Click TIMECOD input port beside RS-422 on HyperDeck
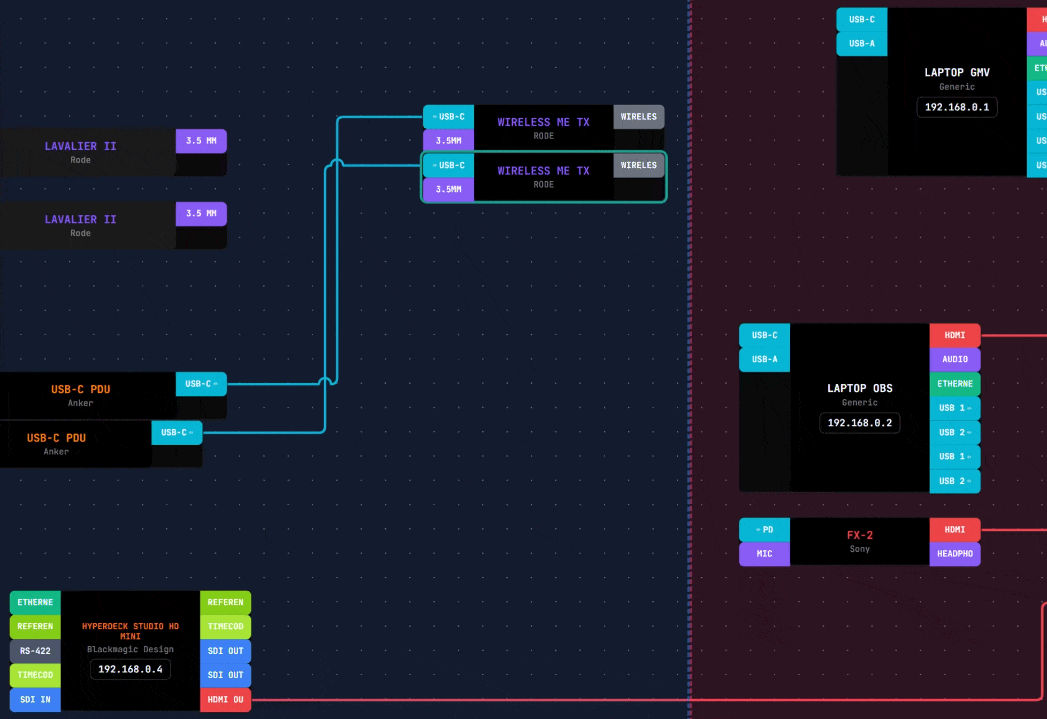The image size is (1047, 719). pos(35,675)
